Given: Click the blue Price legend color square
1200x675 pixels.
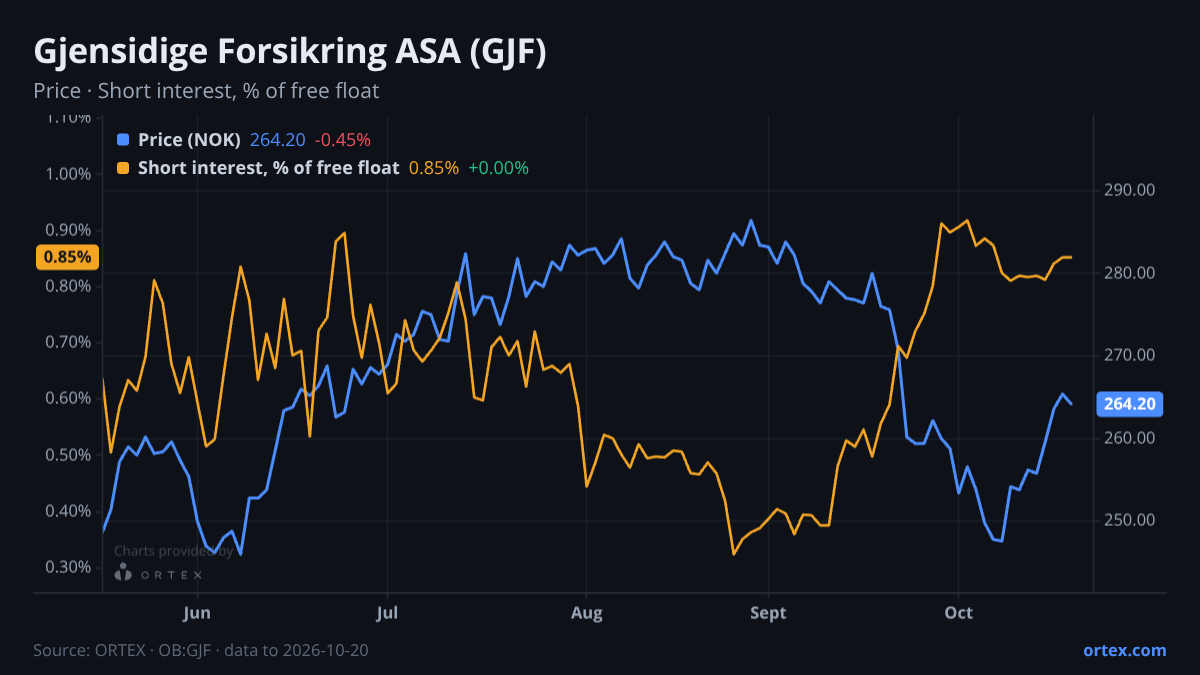Looking at the screenshot, I should [x=124, y=140].
